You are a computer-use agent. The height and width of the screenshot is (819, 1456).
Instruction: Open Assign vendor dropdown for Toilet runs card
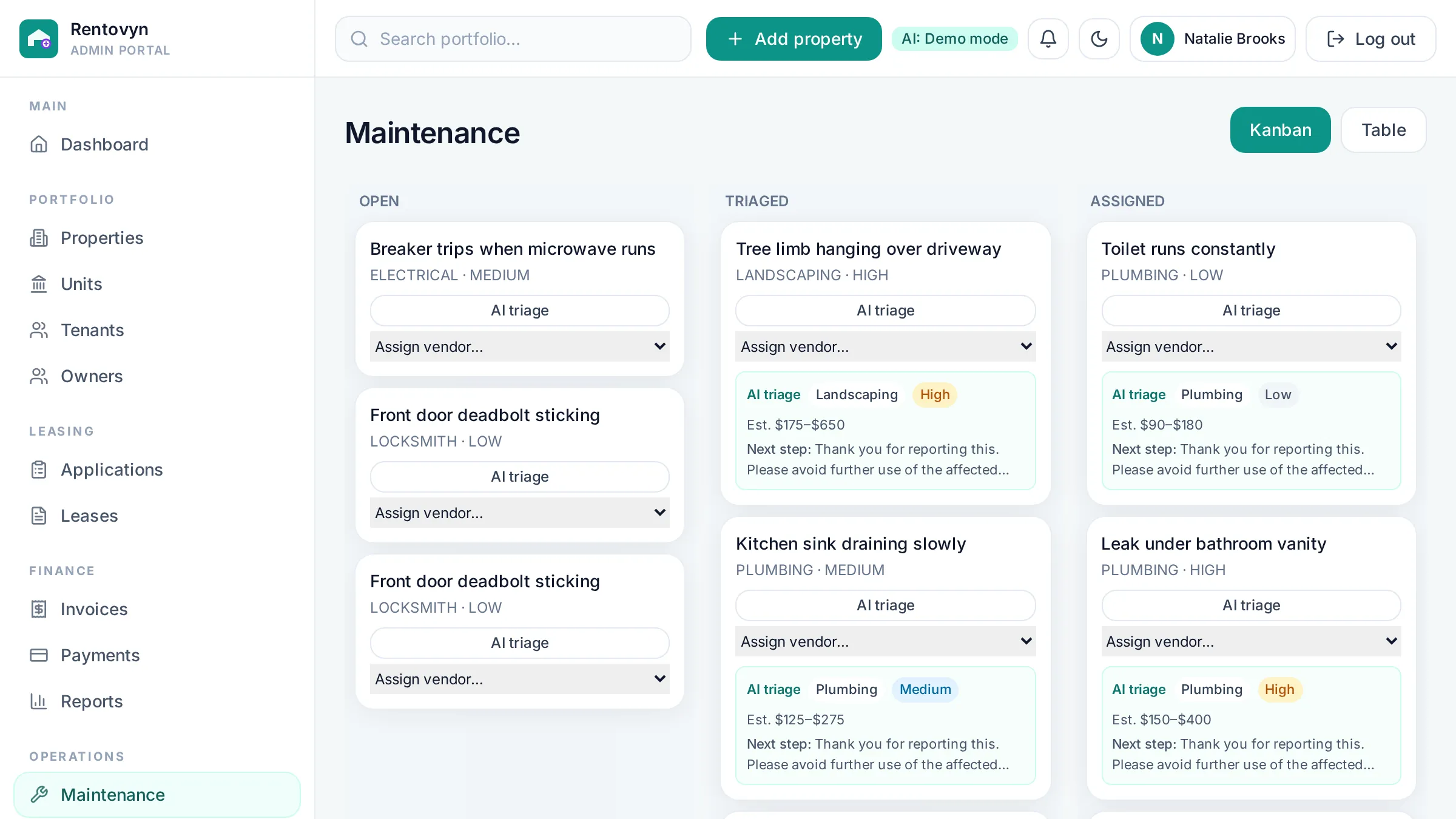coord(1252,346)
